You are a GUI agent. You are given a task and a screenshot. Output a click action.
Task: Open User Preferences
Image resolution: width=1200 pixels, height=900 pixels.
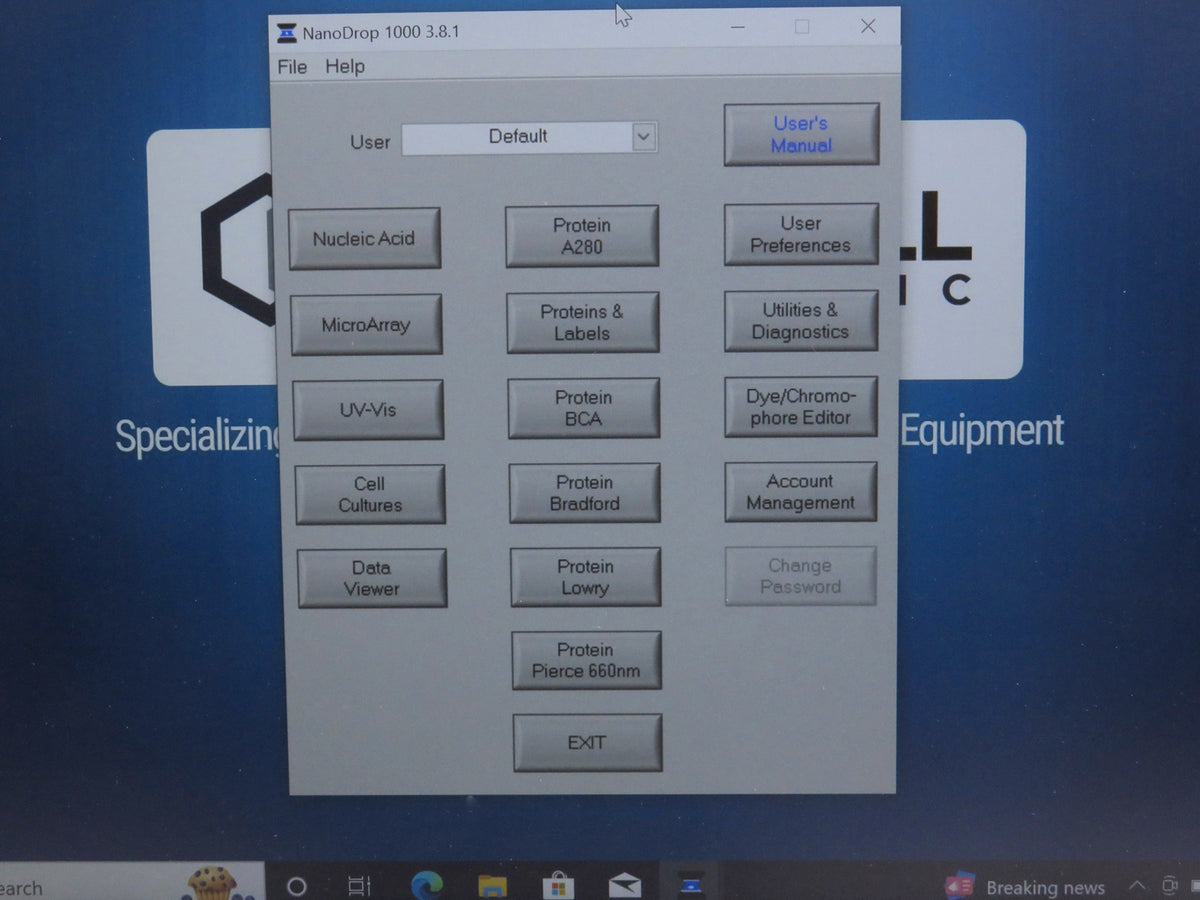click(x=801, y=235)
